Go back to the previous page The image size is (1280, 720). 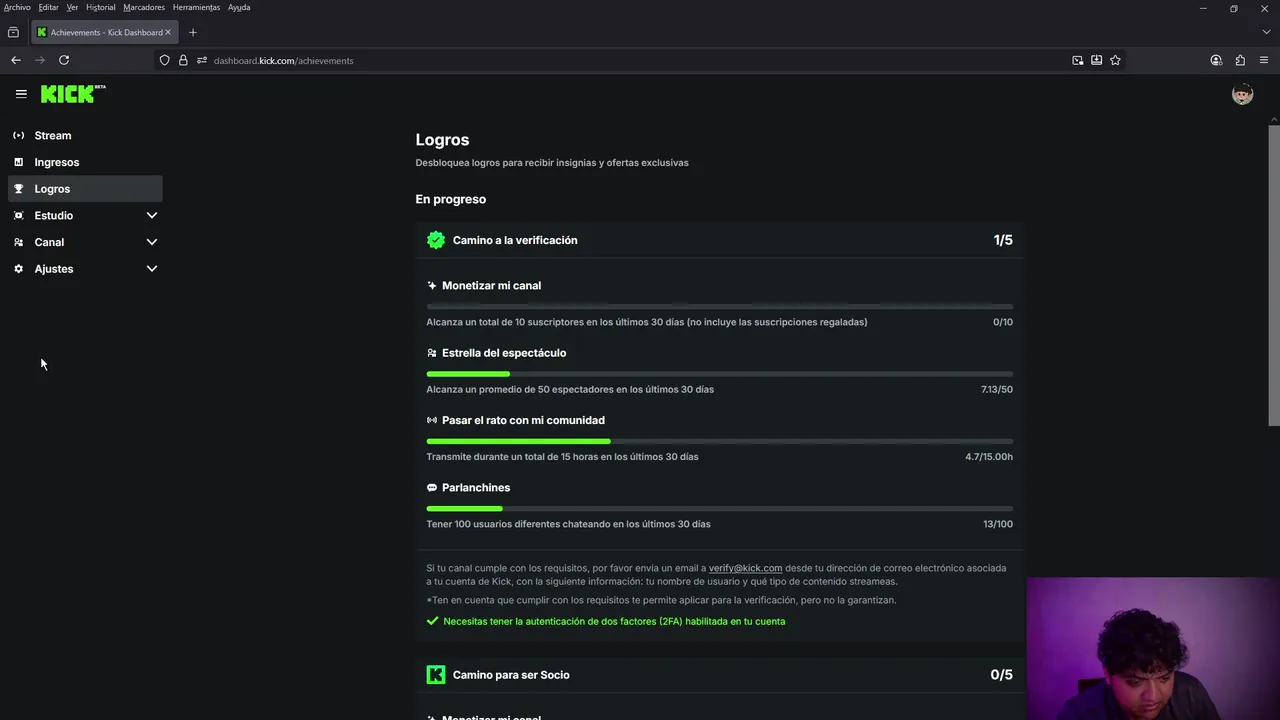[16, 60]
